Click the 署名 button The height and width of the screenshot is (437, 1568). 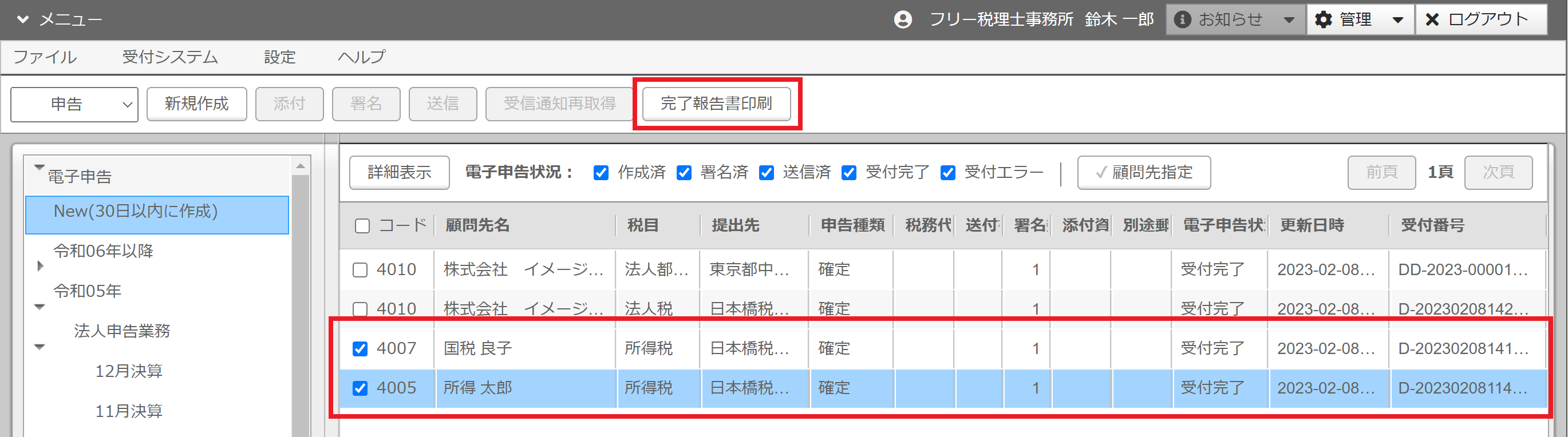[x=366, y=104]
